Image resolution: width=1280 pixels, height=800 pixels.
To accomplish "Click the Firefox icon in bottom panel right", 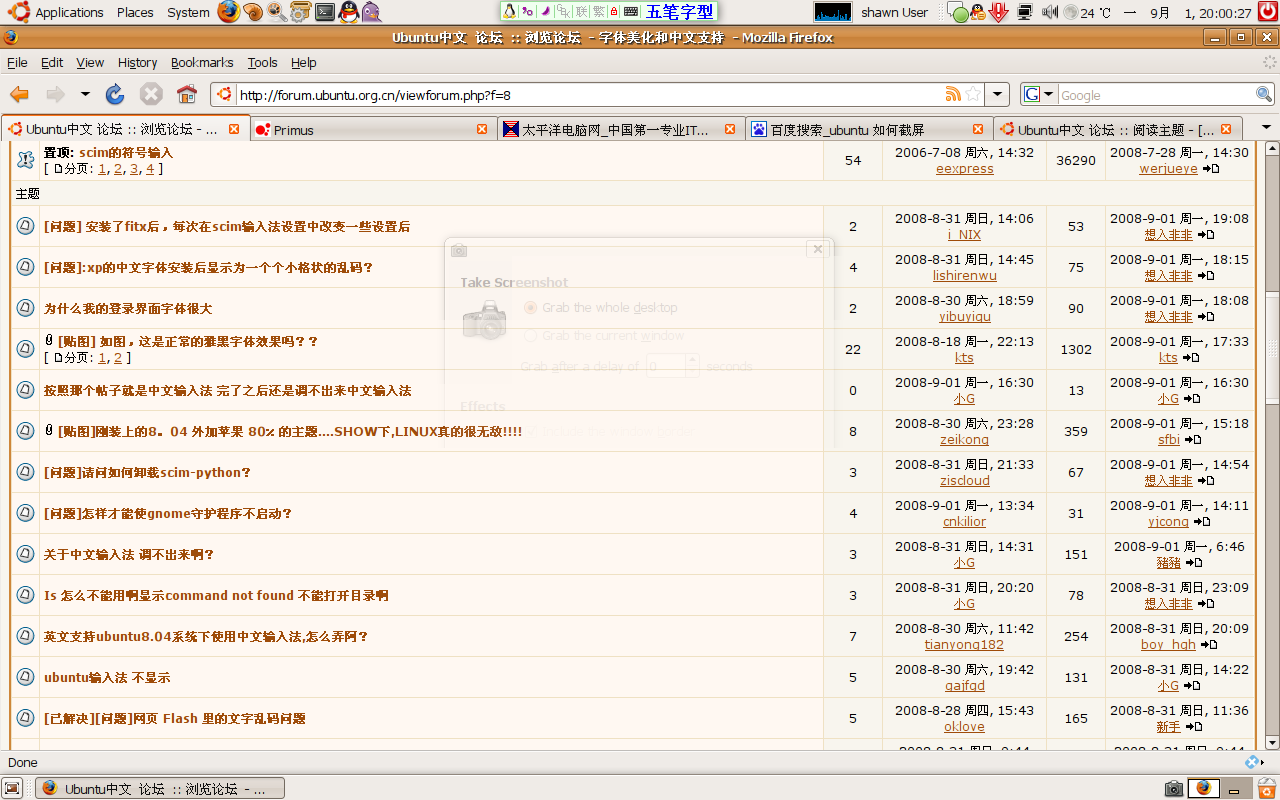I will (1203, 788).
